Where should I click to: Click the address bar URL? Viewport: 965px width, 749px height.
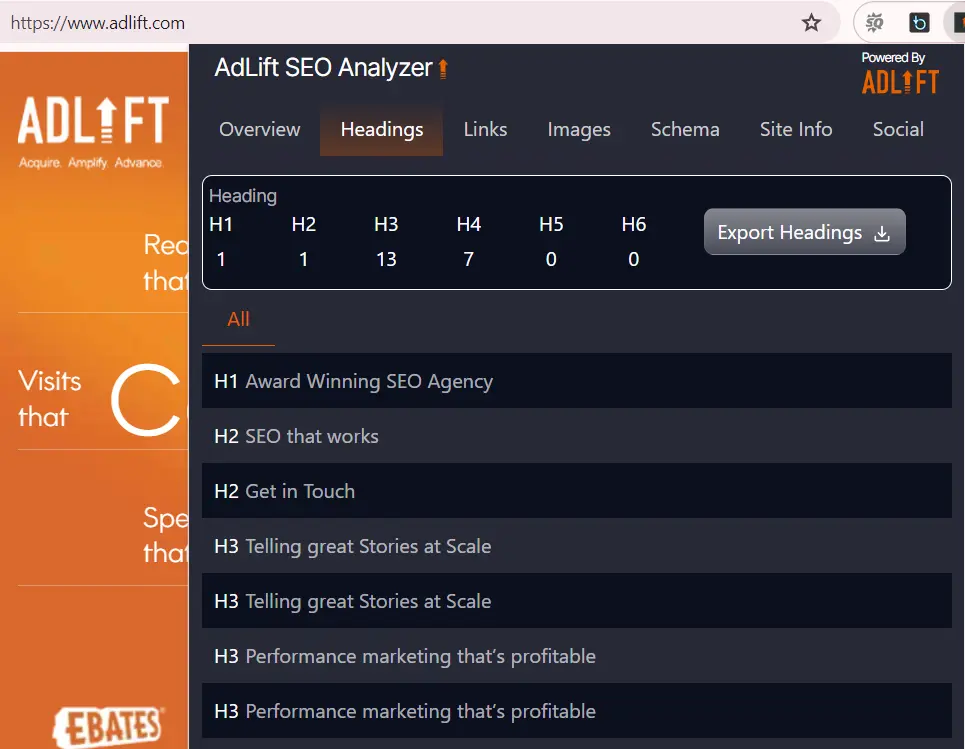click(98, 23)
